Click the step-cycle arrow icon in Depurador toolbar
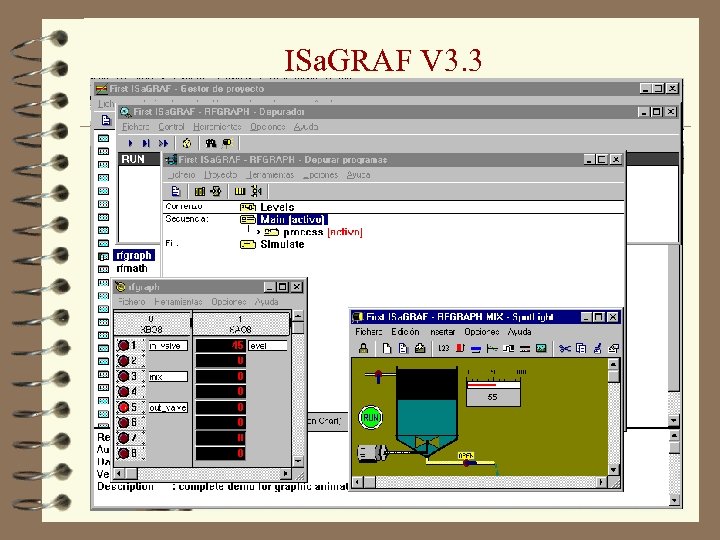Viewport: 720px width, 540px height. coord(146,143)
